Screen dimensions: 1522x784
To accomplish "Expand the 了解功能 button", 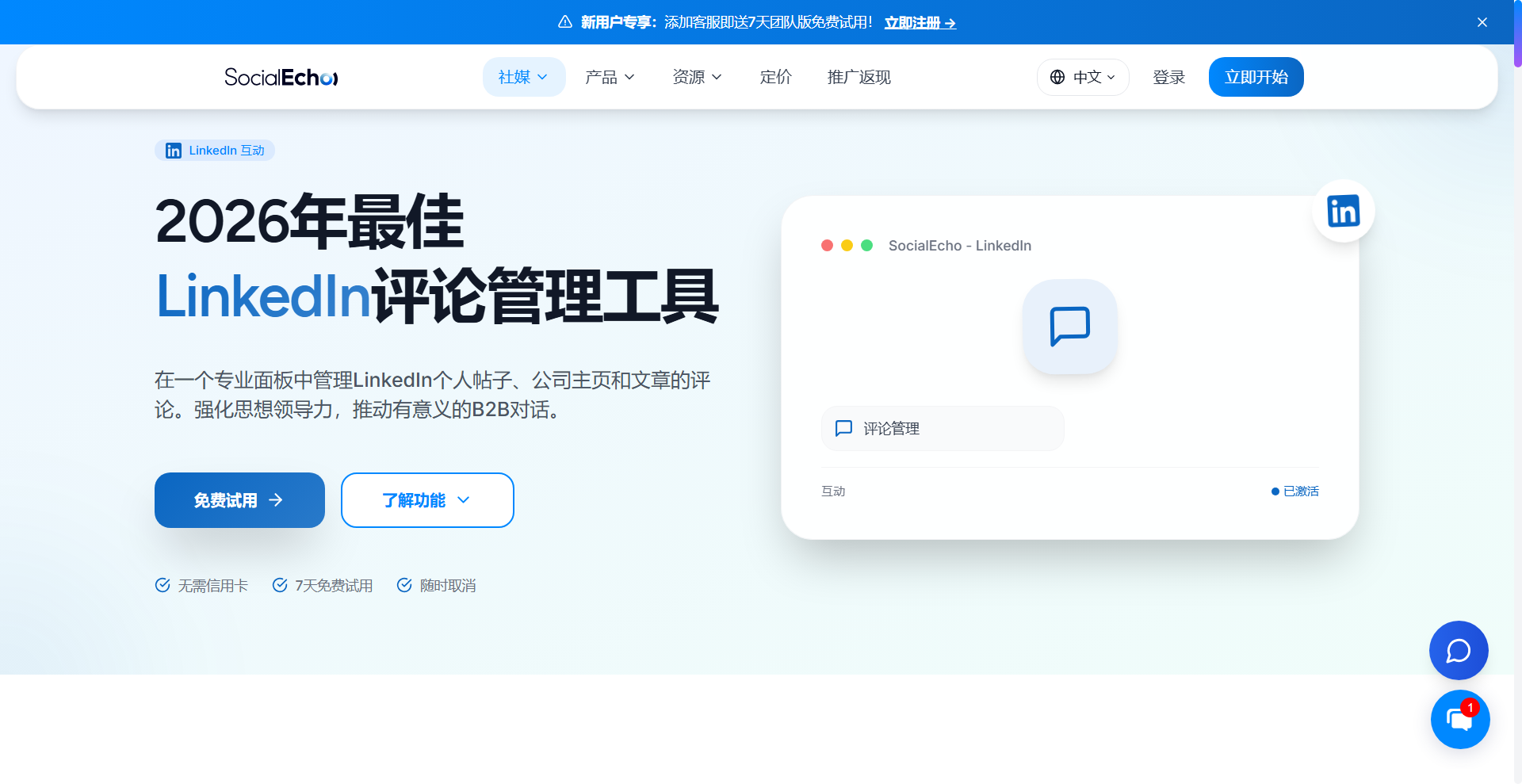I will (x=427, y=500).
